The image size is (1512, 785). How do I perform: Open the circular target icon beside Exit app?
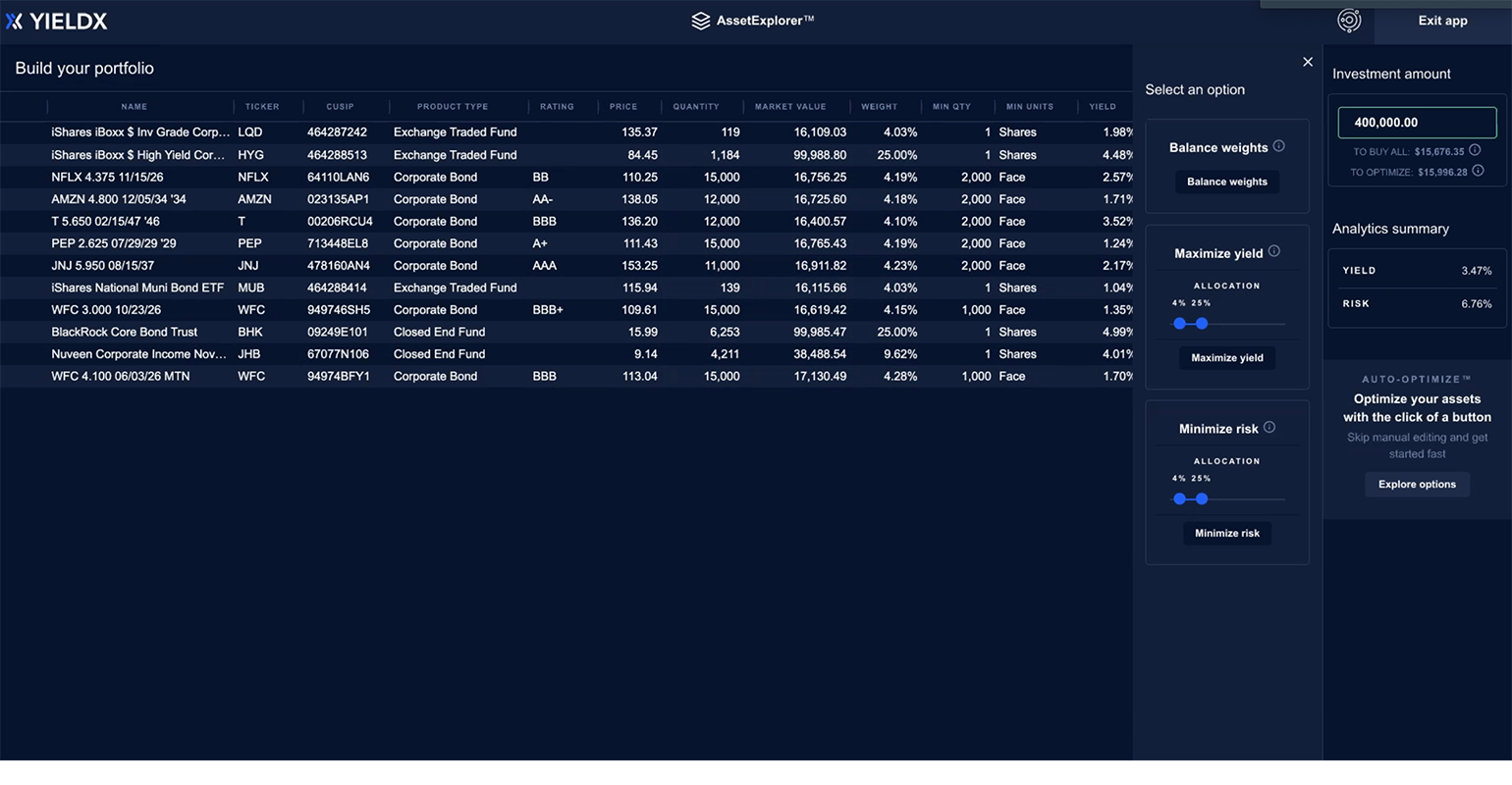[x=1349, y=21]
